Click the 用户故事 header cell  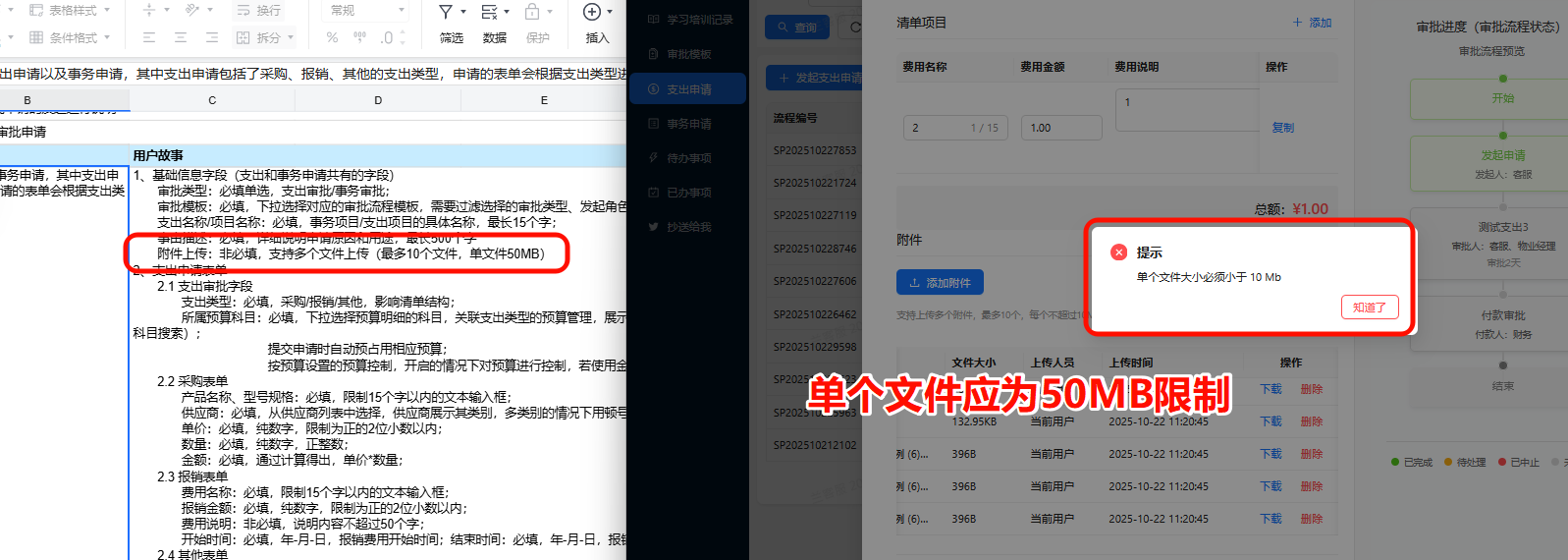(378, 155)
